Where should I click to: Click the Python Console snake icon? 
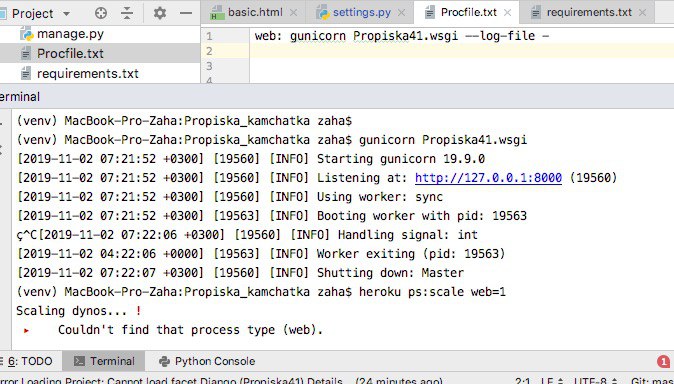pyautogui.click(x=164, y=361)
